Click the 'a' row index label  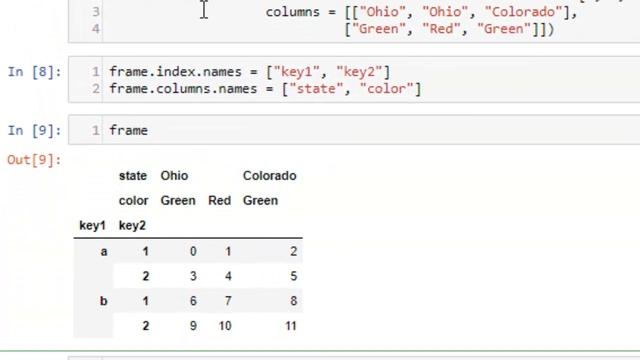tap(104, 251)
